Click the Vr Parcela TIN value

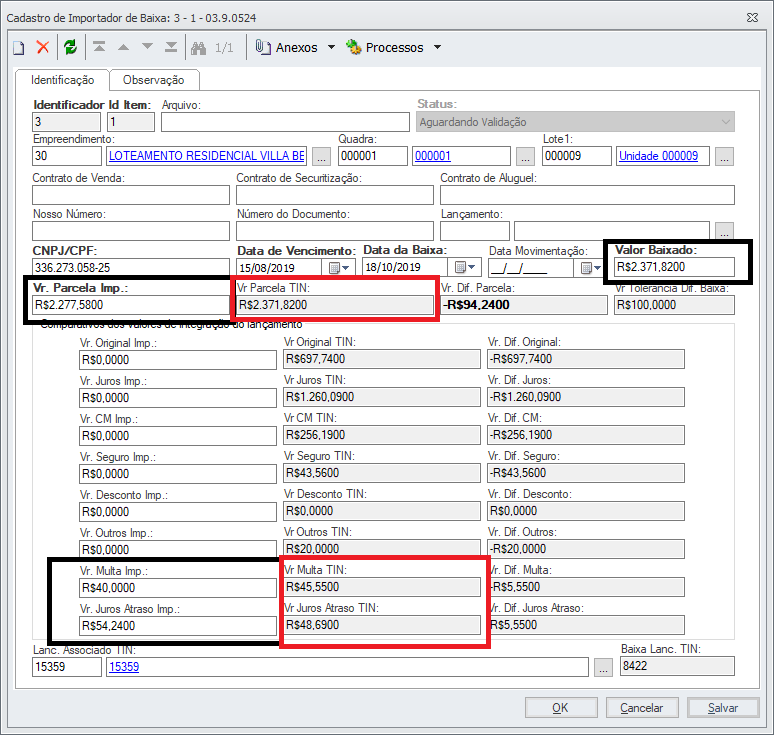click(335, 305)
